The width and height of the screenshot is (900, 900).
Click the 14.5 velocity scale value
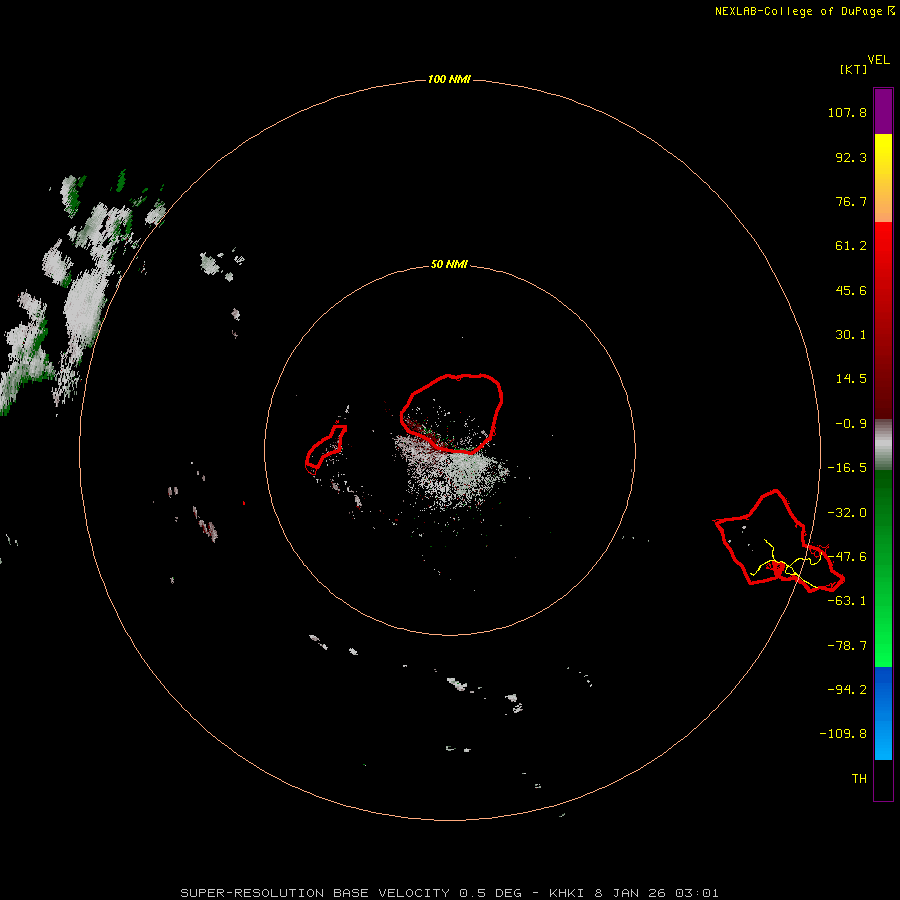tap(851, 379)
